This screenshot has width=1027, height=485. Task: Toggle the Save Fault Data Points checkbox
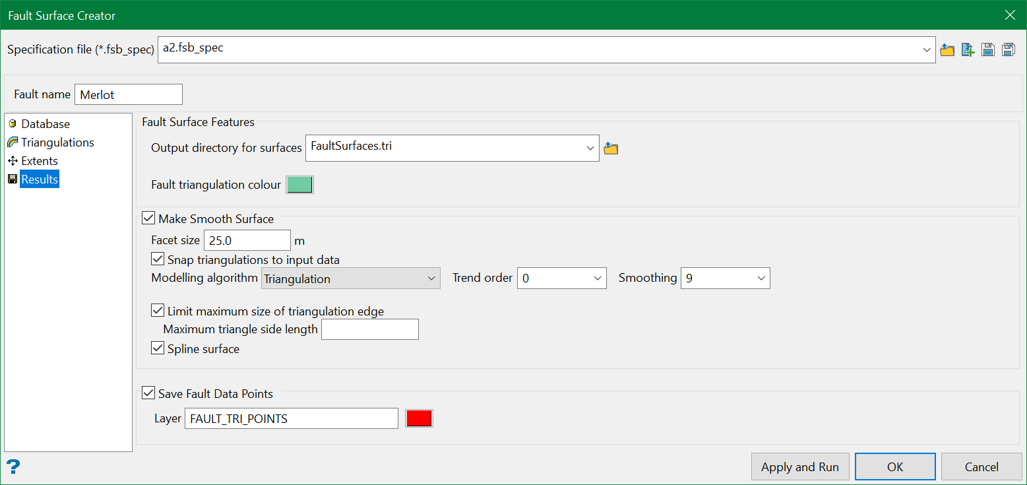147,394
